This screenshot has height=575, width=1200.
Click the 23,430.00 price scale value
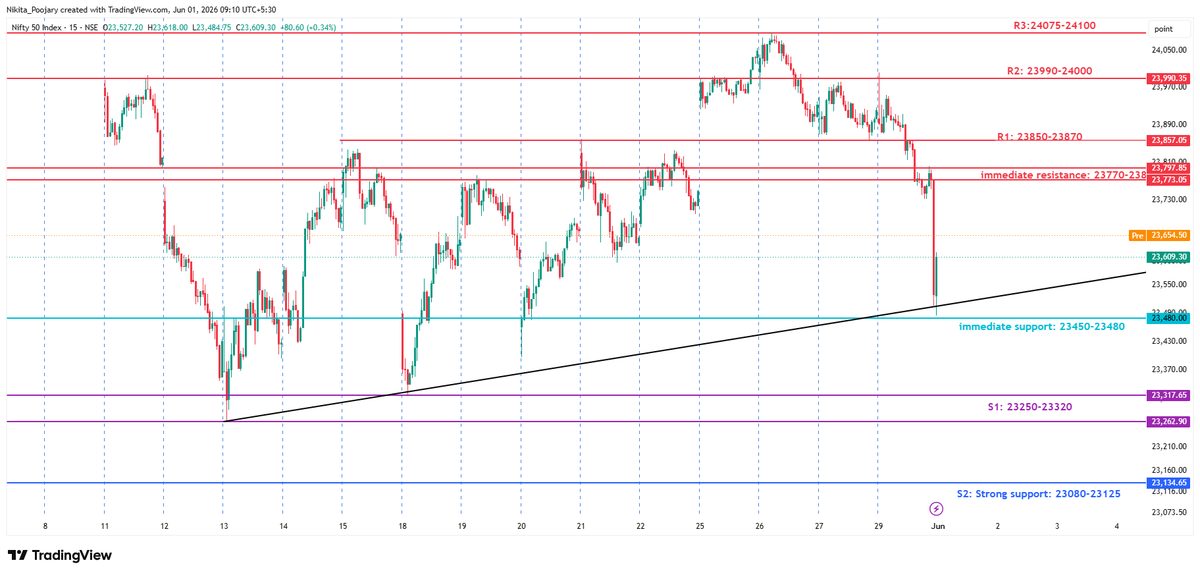point(1169,342)
